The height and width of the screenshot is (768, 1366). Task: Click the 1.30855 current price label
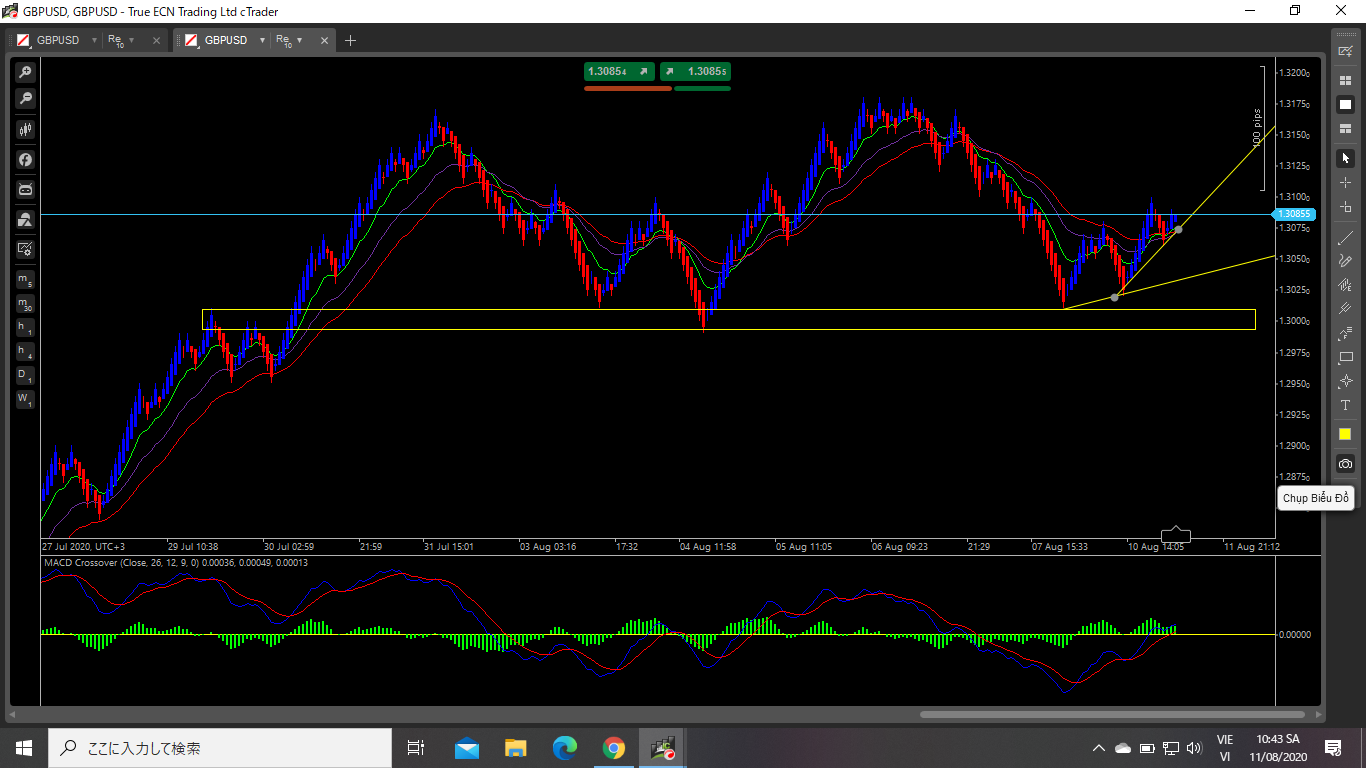coord(1292,214)
